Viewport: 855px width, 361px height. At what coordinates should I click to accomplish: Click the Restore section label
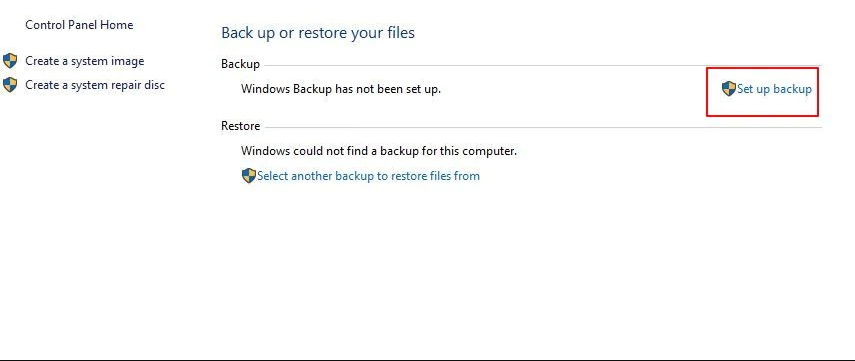(x=240, y=126)
